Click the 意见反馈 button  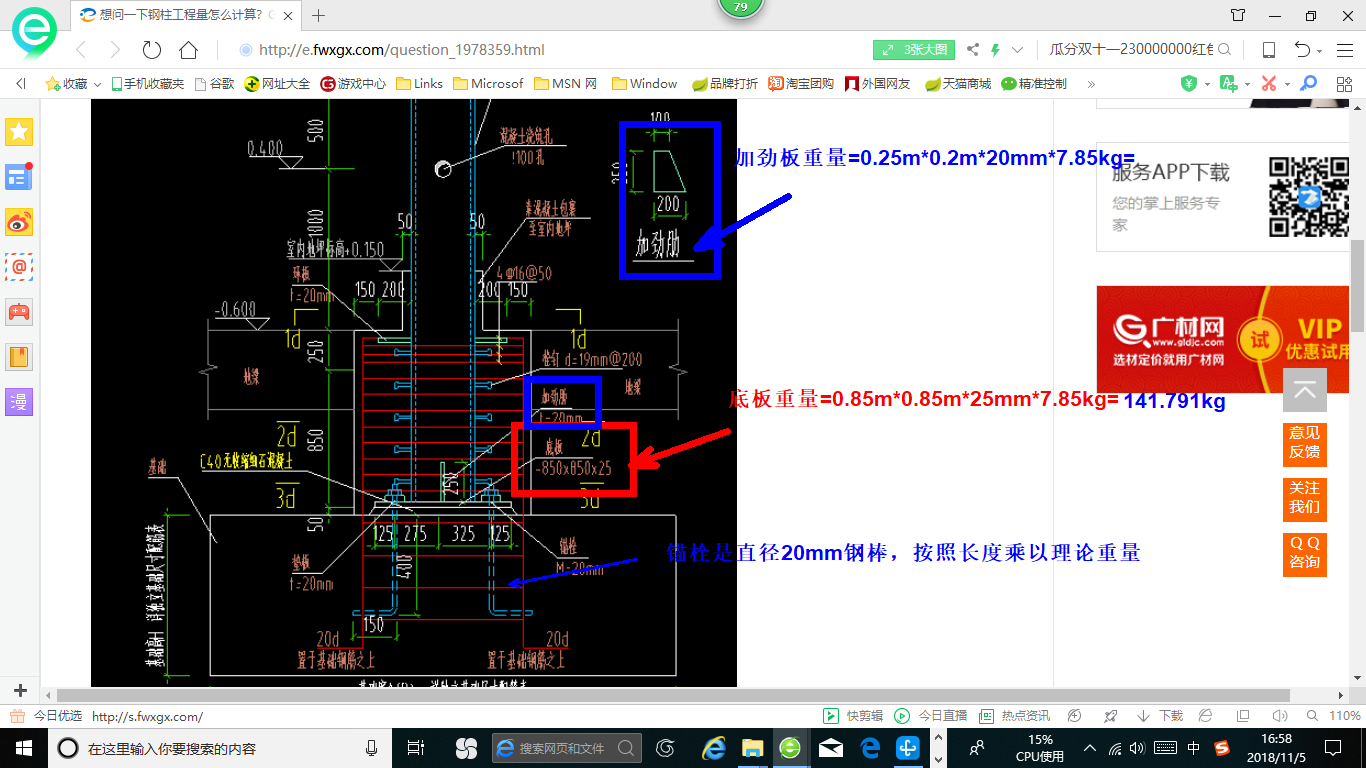click(x=1305, y=443)
